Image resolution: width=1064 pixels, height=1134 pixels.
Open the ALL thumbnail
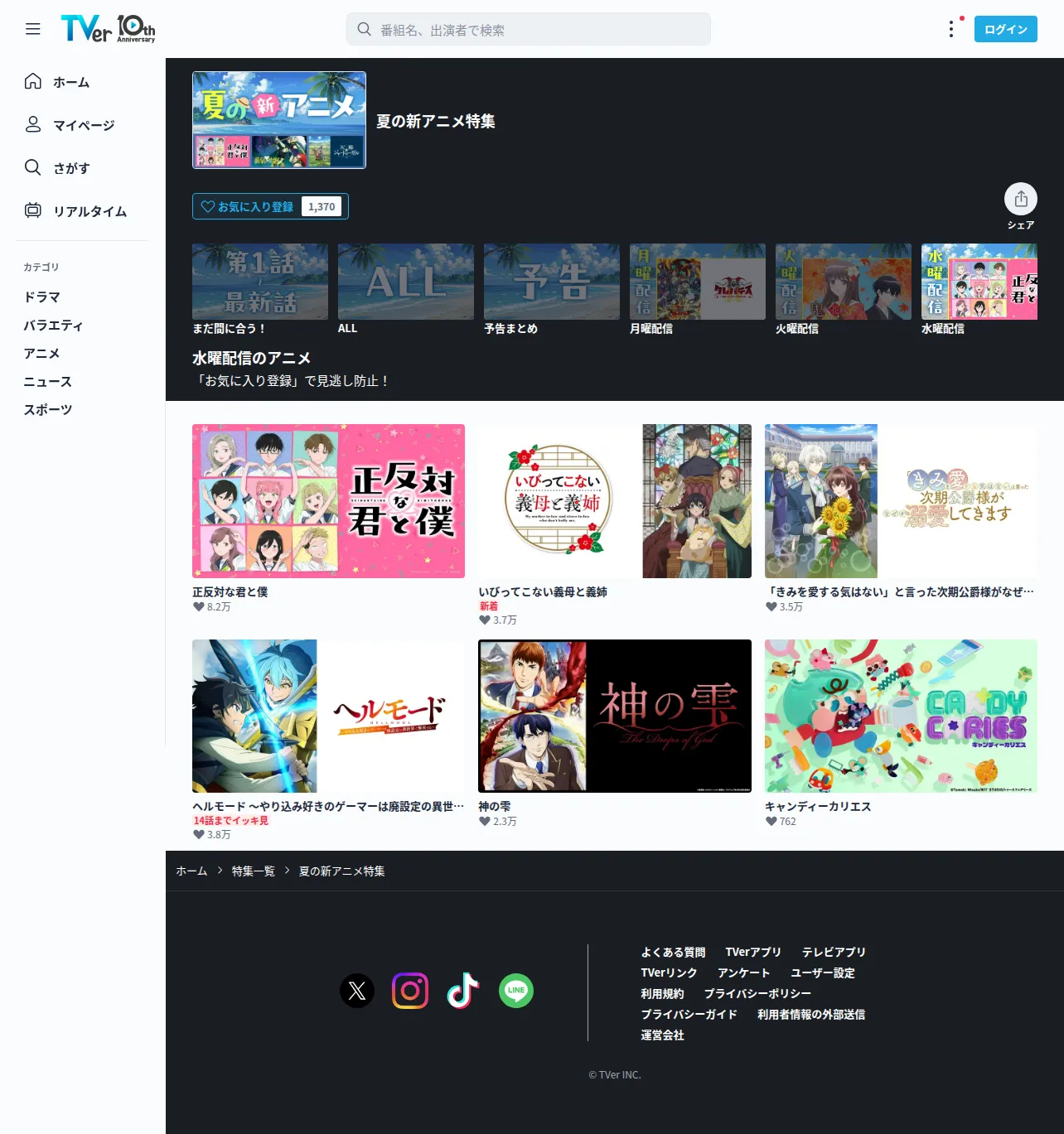pyautogui.click(x=406, y=282)
